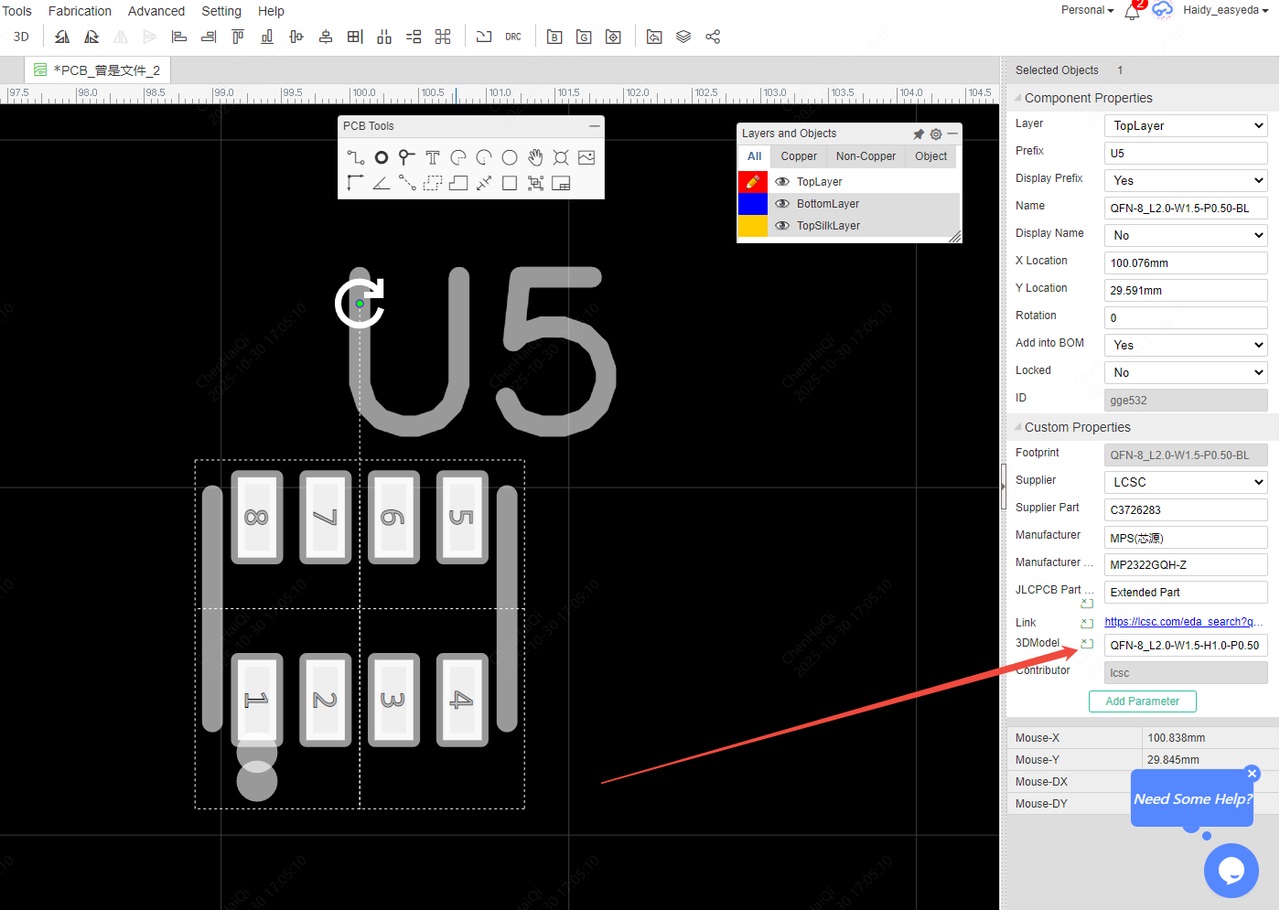1280x910 pixels.
Task: Click the blue BottomLayer color swatch
Action: click(752, 204)
